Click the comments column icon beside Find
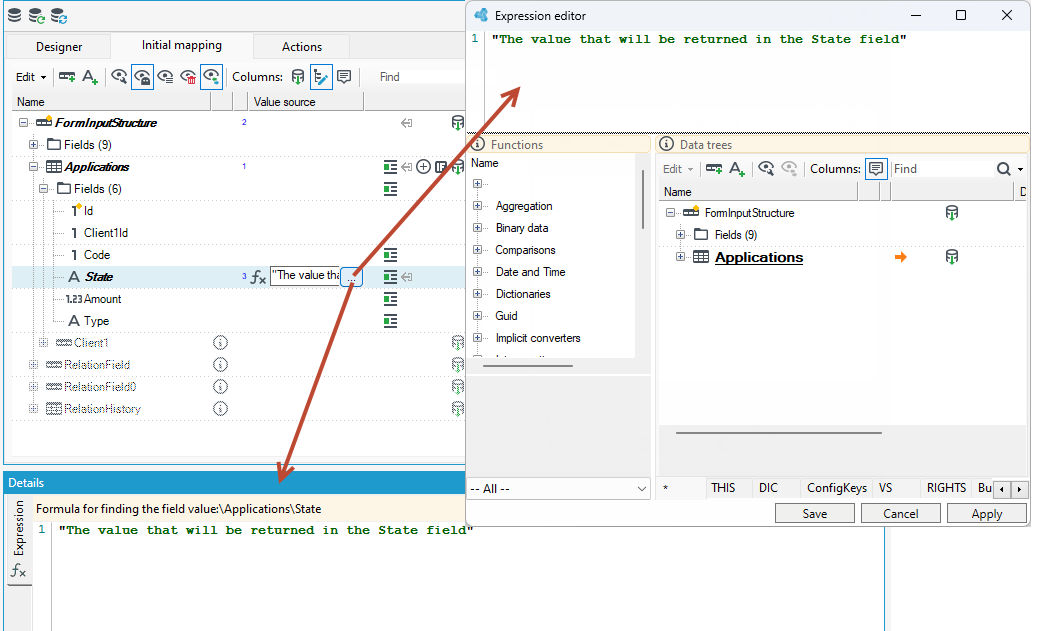1040x631 pixels. [344, 77]
